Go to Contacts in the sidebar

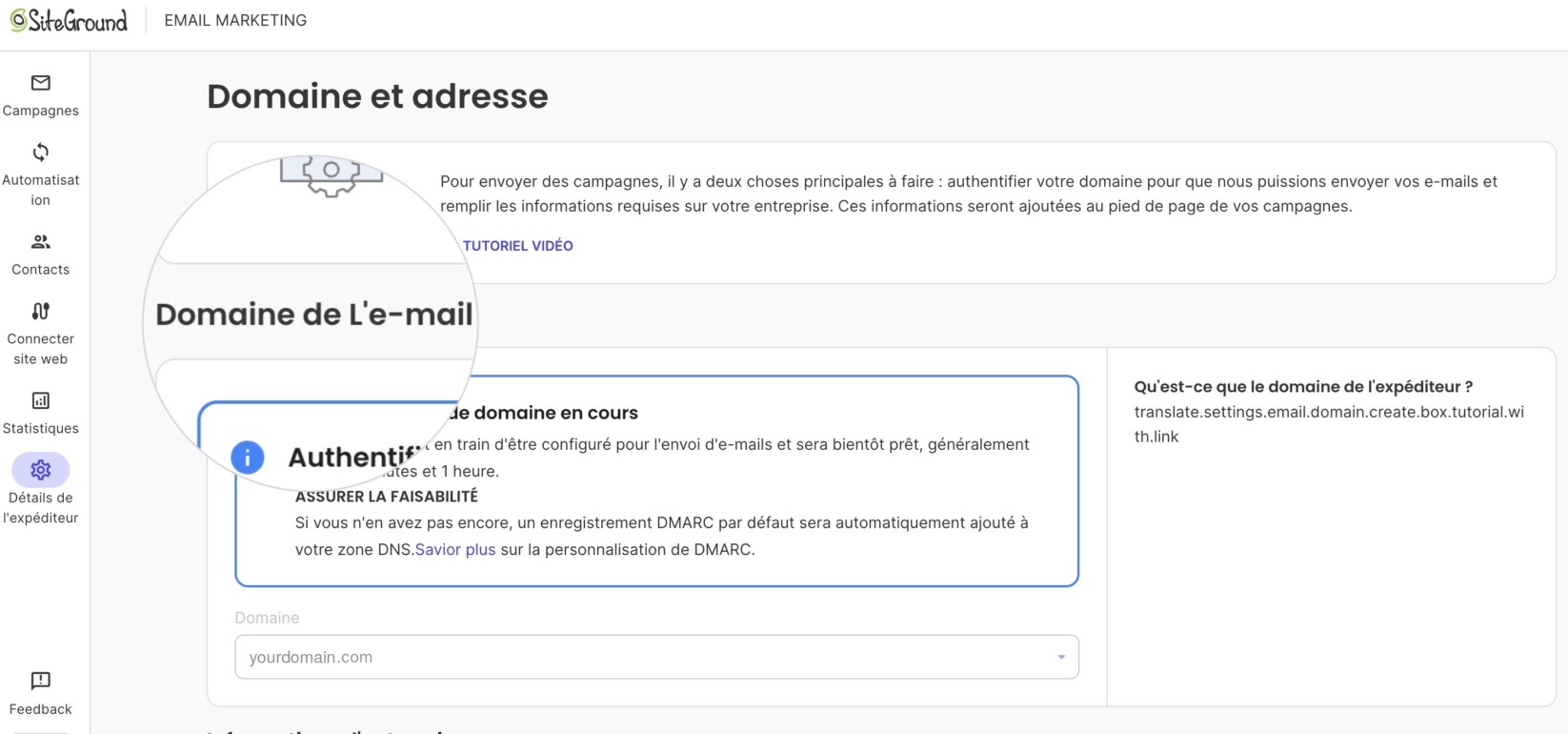(x=40, y=255)
